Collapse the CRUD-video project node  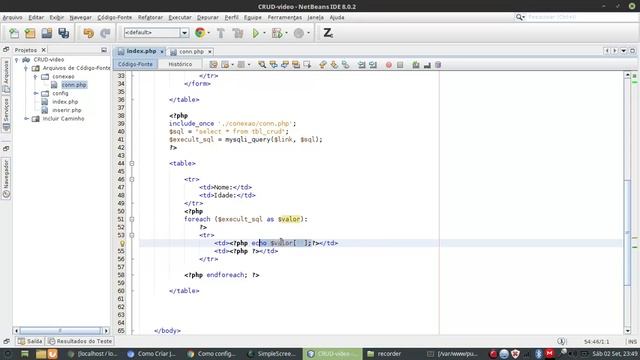tap(17, 60)
